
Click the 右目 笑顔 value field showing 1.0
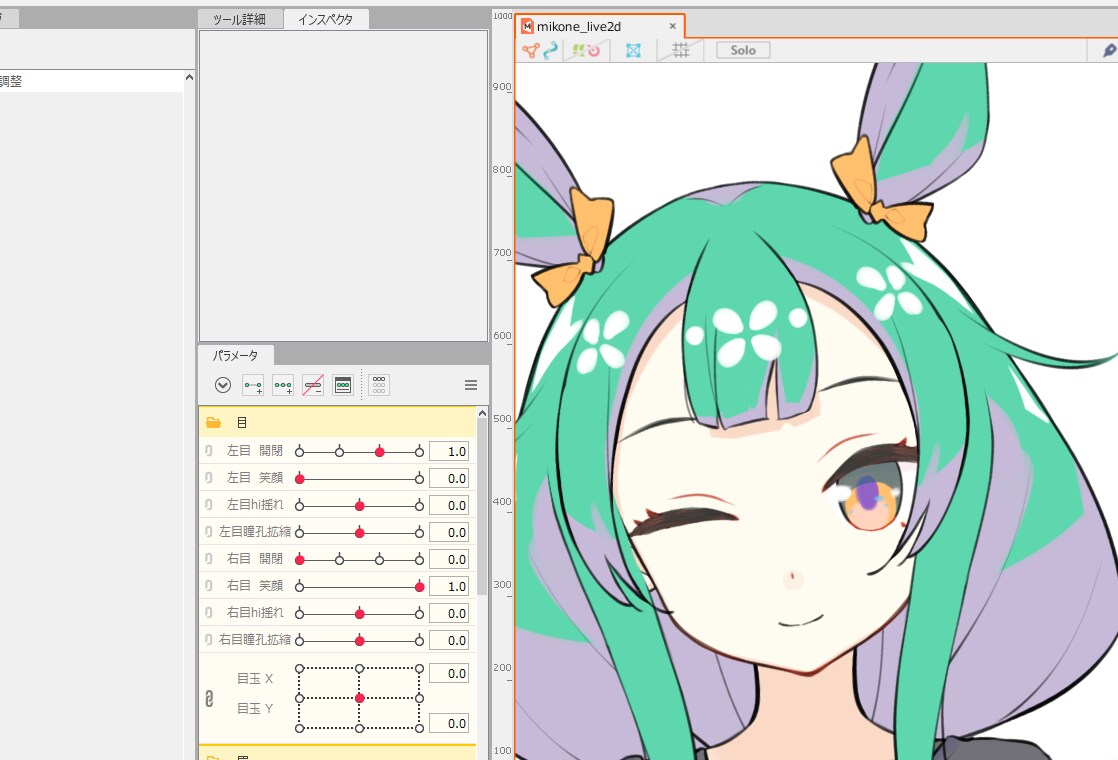(x=449, y=587)
